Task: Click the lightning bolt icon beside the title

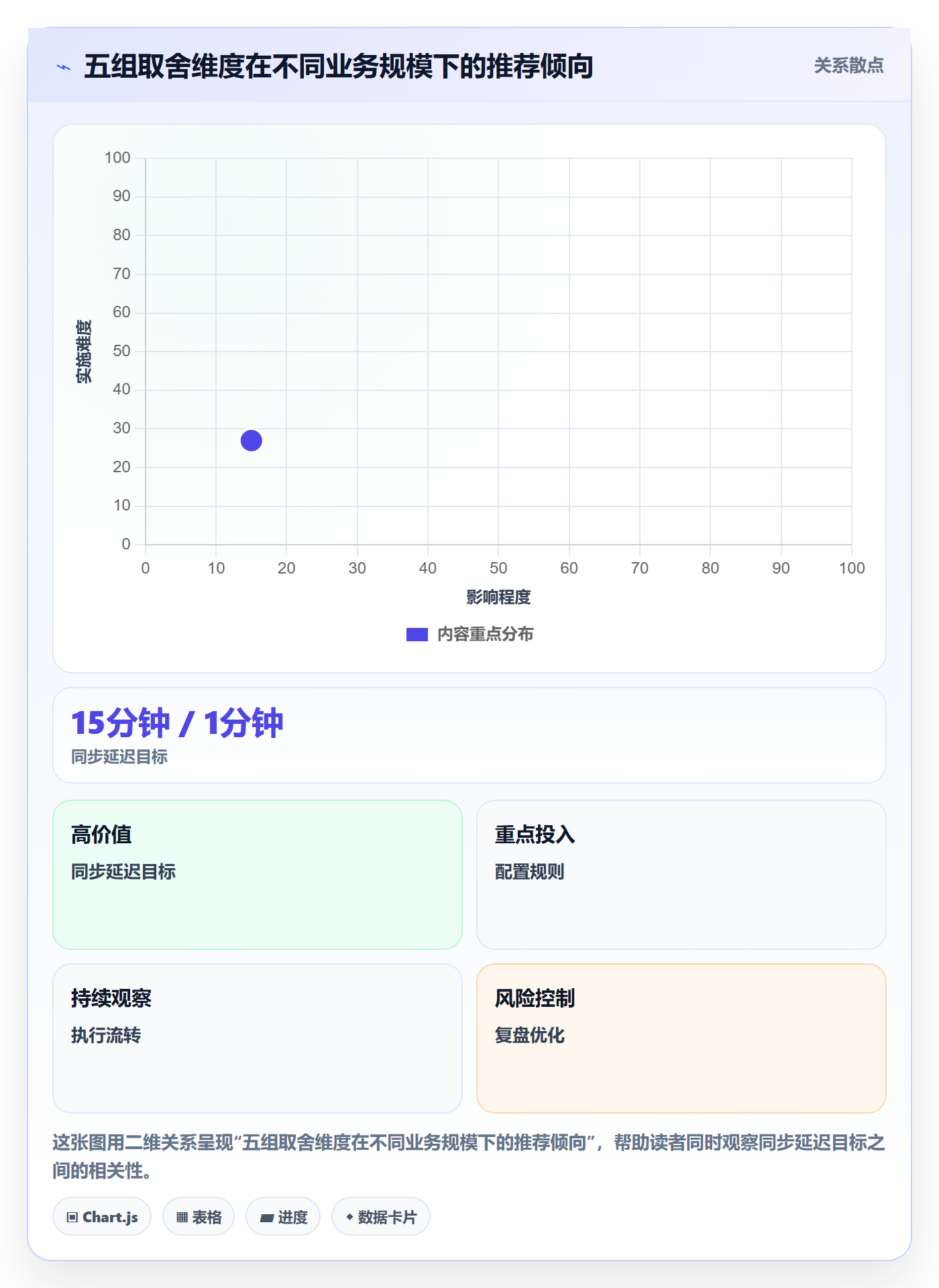Action: (64, 67)
